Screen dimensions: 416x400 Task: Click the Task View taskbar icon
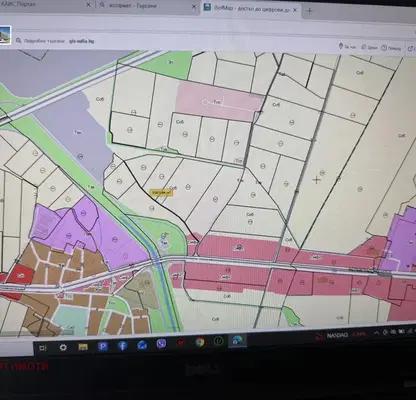click(x=43, y=348)
